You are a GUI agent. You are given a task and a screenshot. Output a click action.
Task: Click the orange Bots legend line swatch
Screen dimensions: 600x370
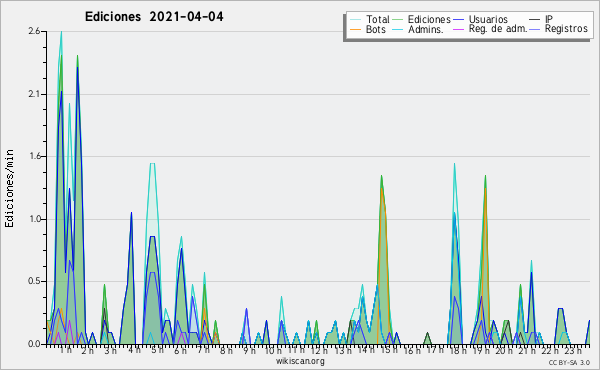pyautogui.click(x=355, y=29)
